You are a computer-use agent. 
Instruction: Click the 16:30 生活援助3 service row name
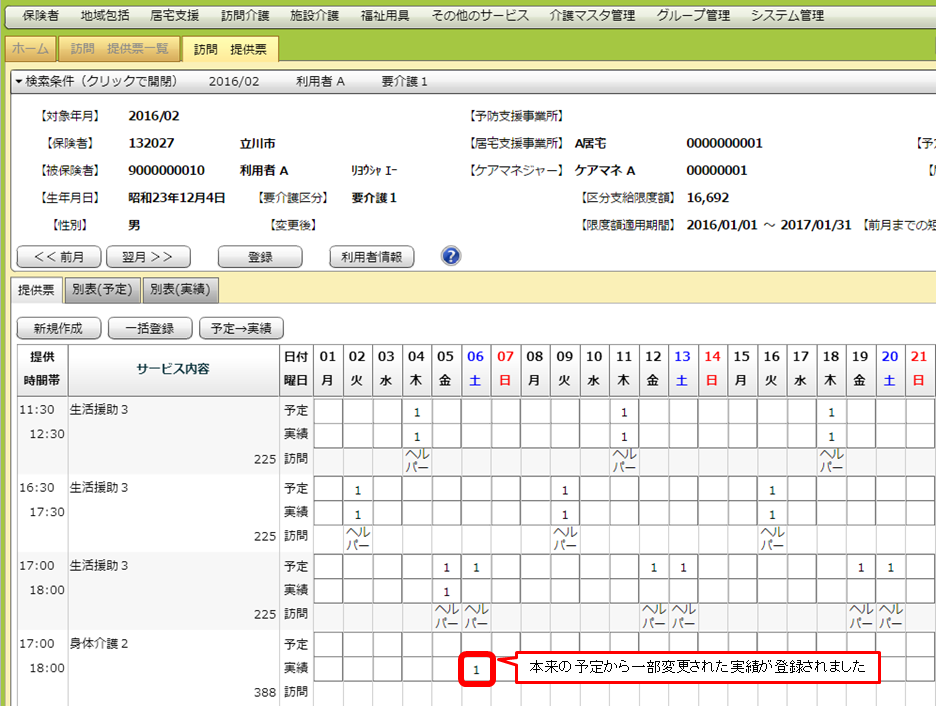click(x=99, y=488)
